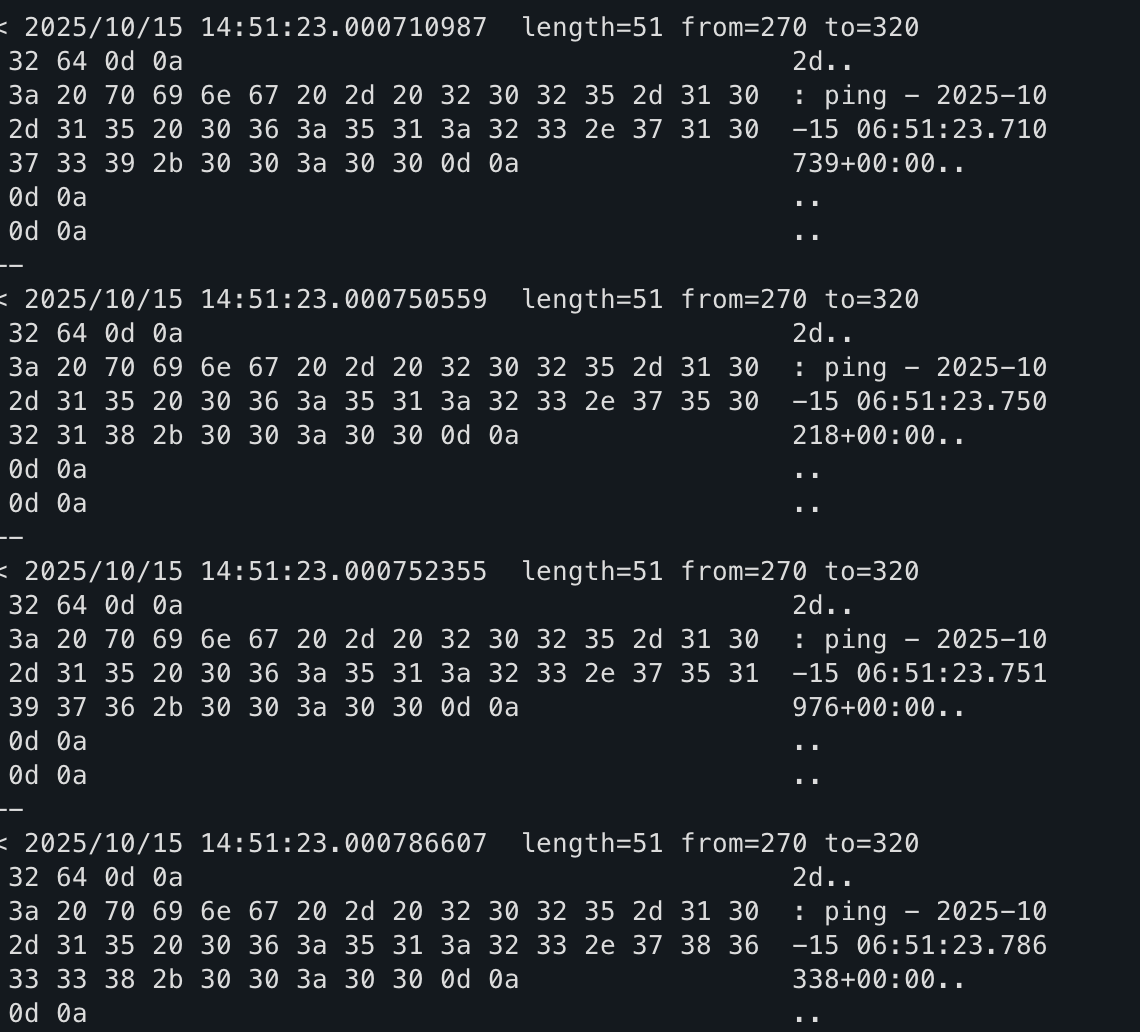Click the decoded text "-15 06:51:23.750"
Viewport: 1140px width, 1032px height.
919,401
